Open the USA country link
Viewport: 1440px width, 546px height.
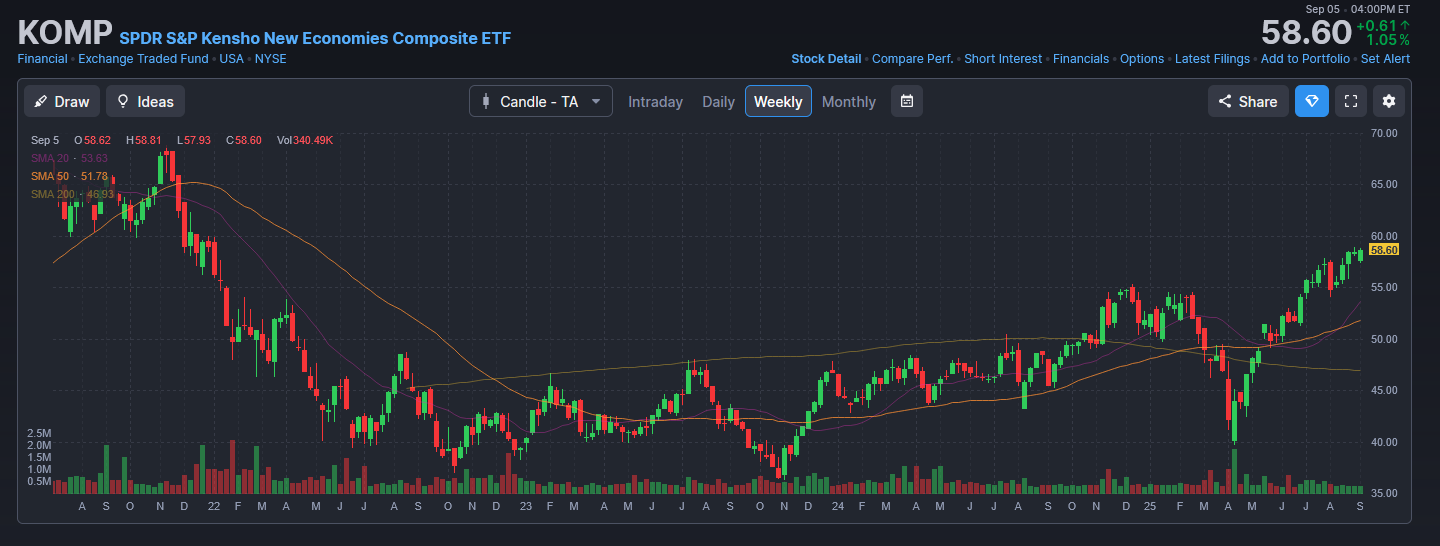(231, 59)
